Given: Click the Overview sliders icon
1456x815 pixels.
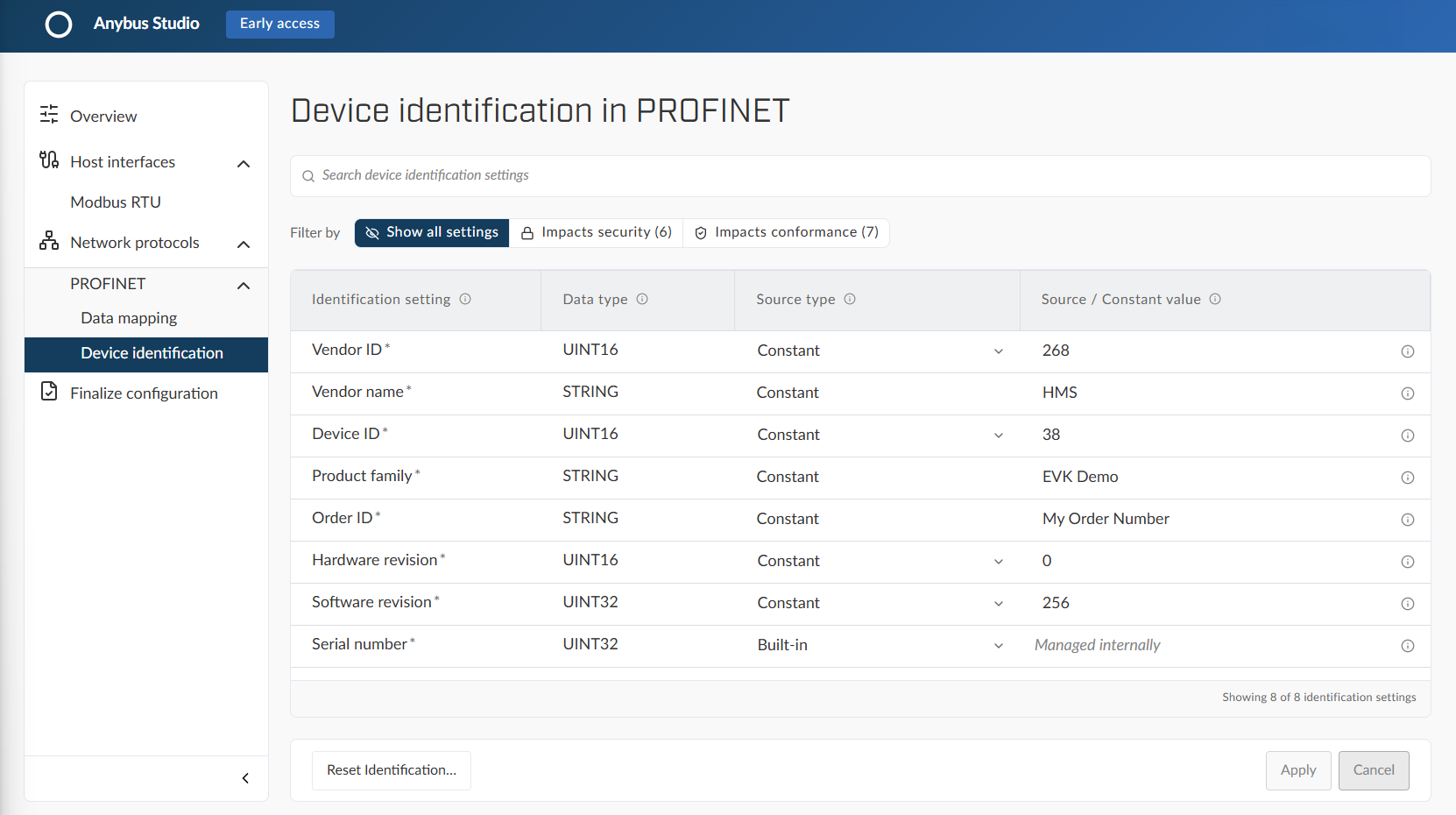Looking at the screenshot, I should click(49, 114).
